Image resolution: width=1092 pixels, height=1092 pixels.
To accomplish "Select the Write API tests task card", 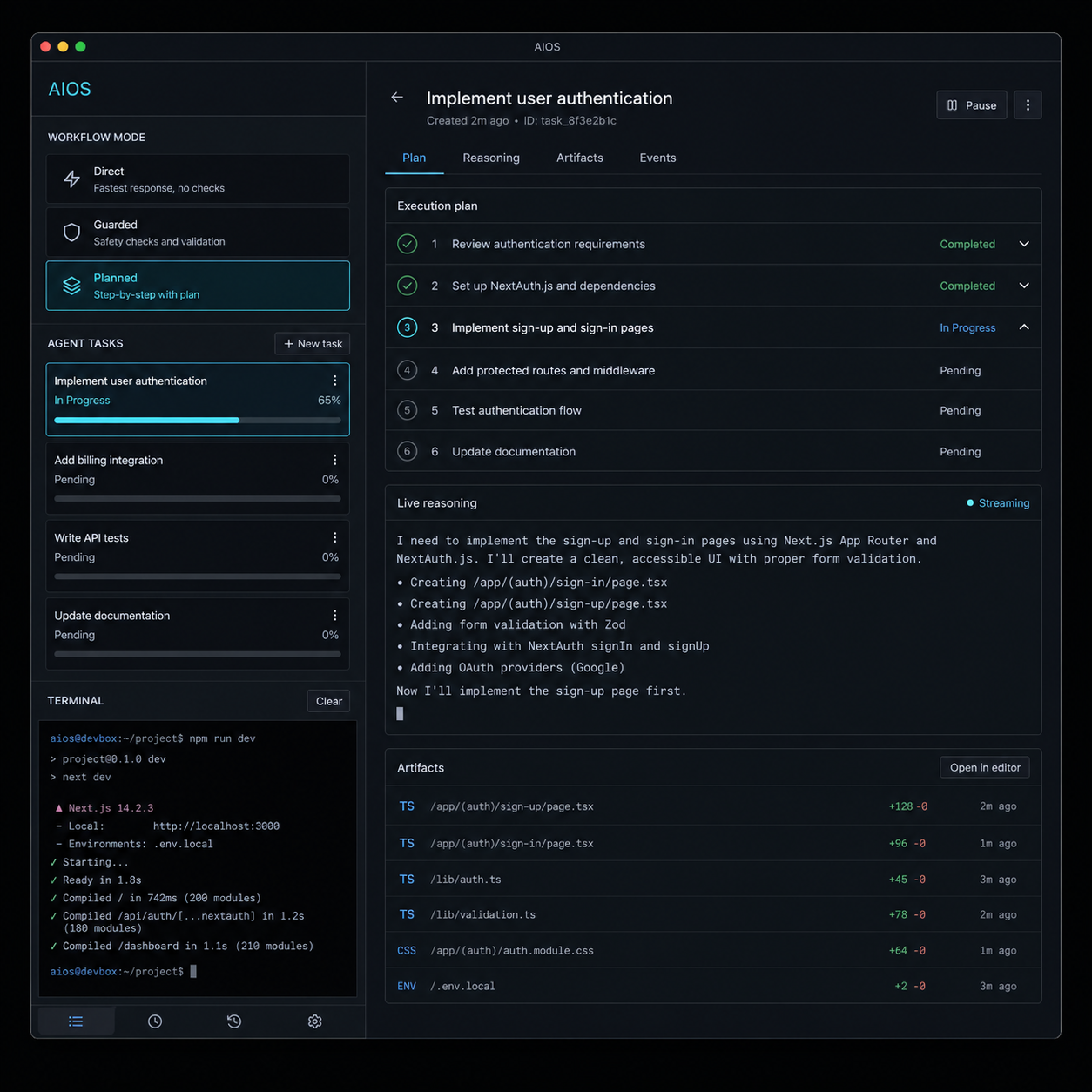I will pos(198,556).
